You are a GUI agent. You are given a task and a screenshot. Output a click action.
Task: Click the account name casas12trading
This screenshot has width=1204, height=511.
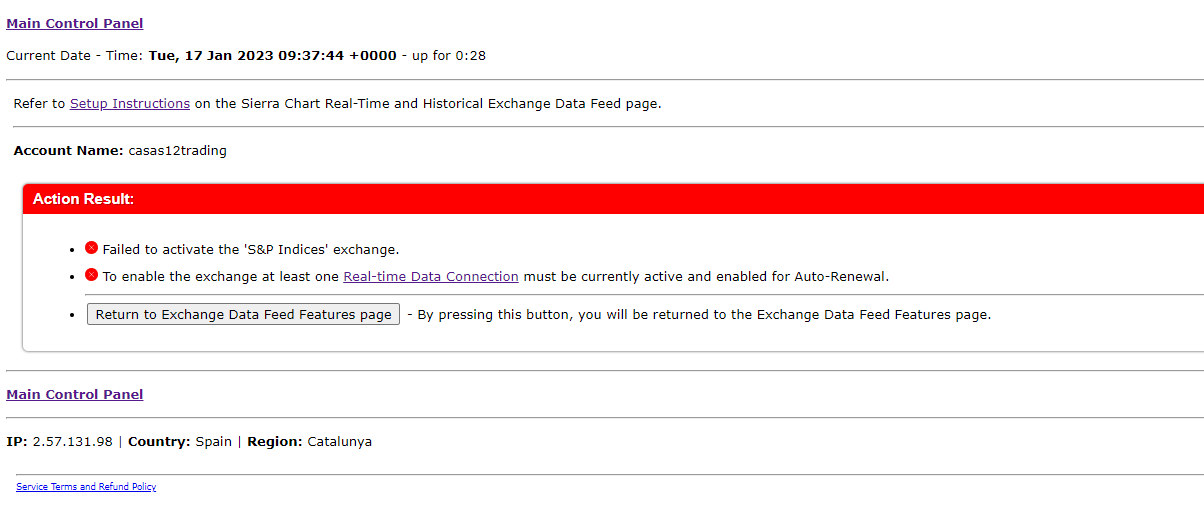pos(178,151)
